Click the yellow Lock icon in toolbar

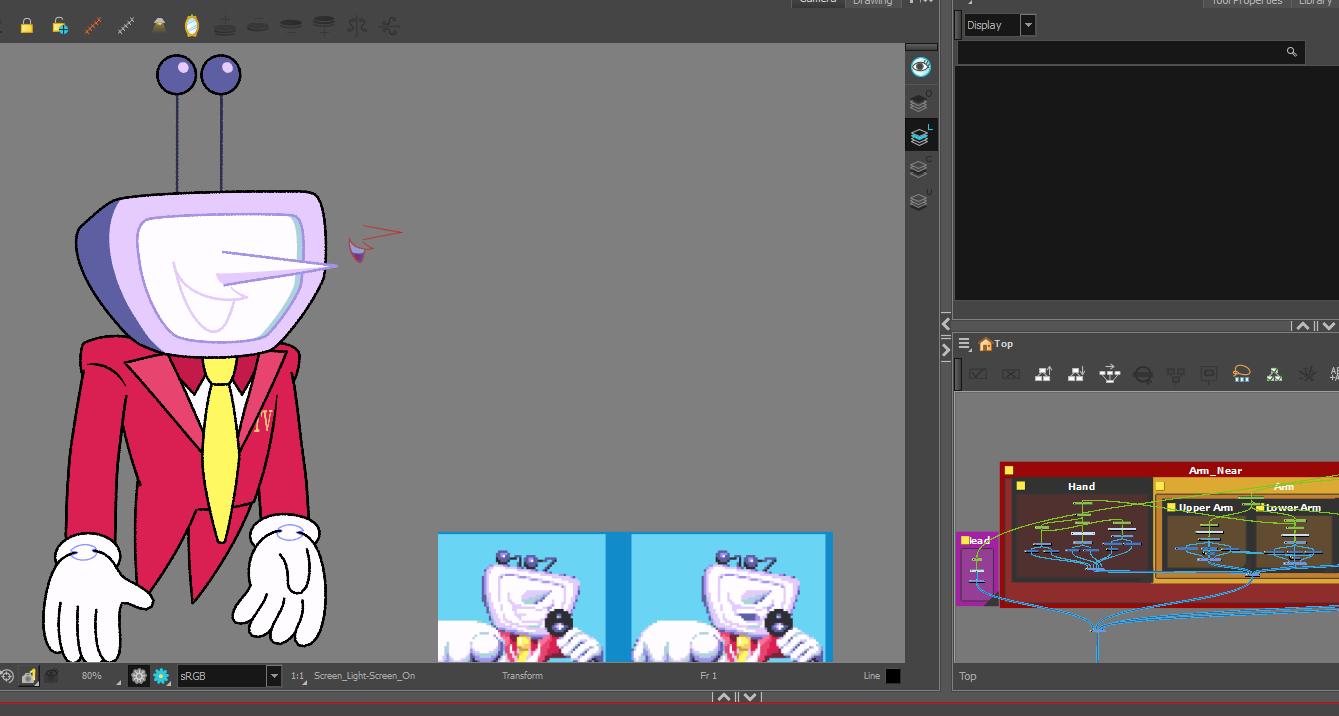click(x=27, y=26)
